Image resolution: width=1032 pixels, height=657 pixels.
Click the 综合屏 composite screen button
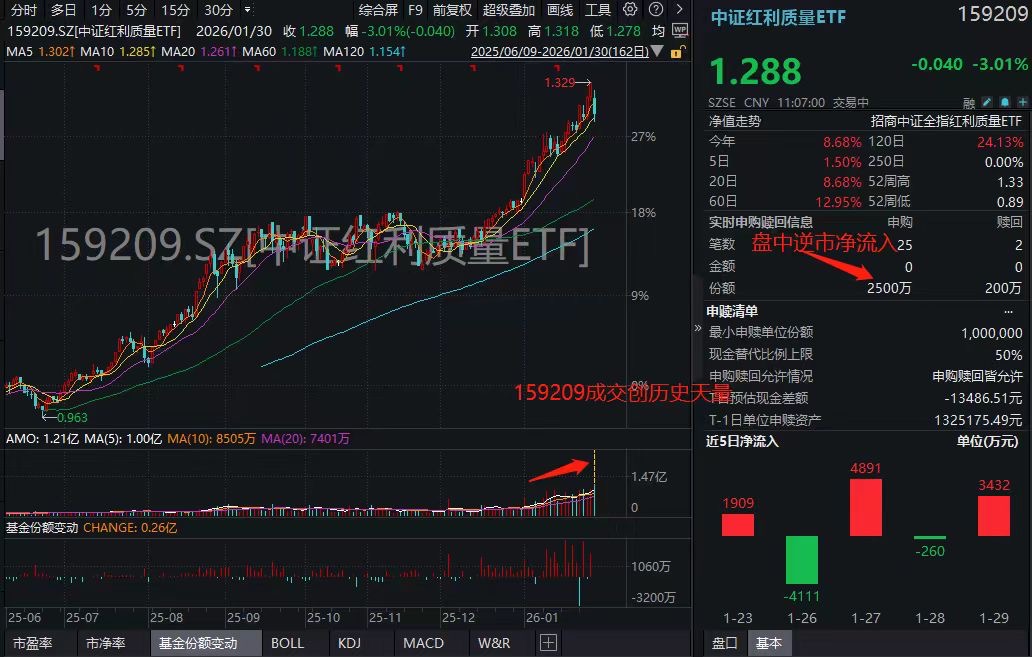[378, 11]
